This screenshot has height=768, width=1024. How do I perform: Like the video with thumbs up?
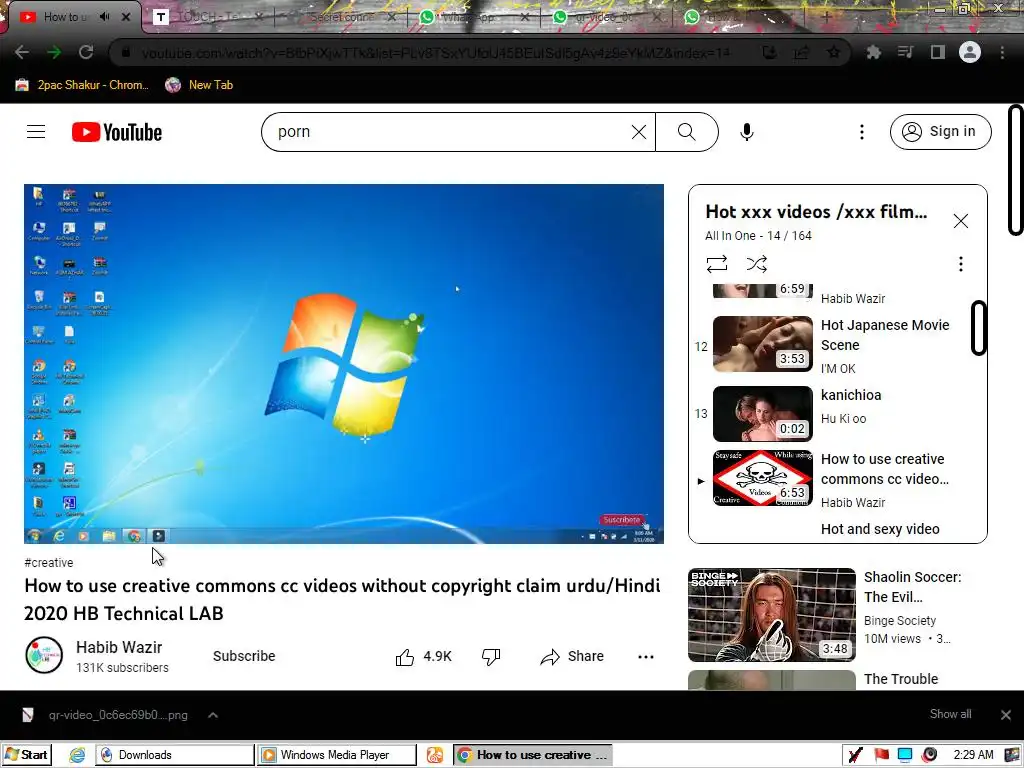[x=423, y=656]
